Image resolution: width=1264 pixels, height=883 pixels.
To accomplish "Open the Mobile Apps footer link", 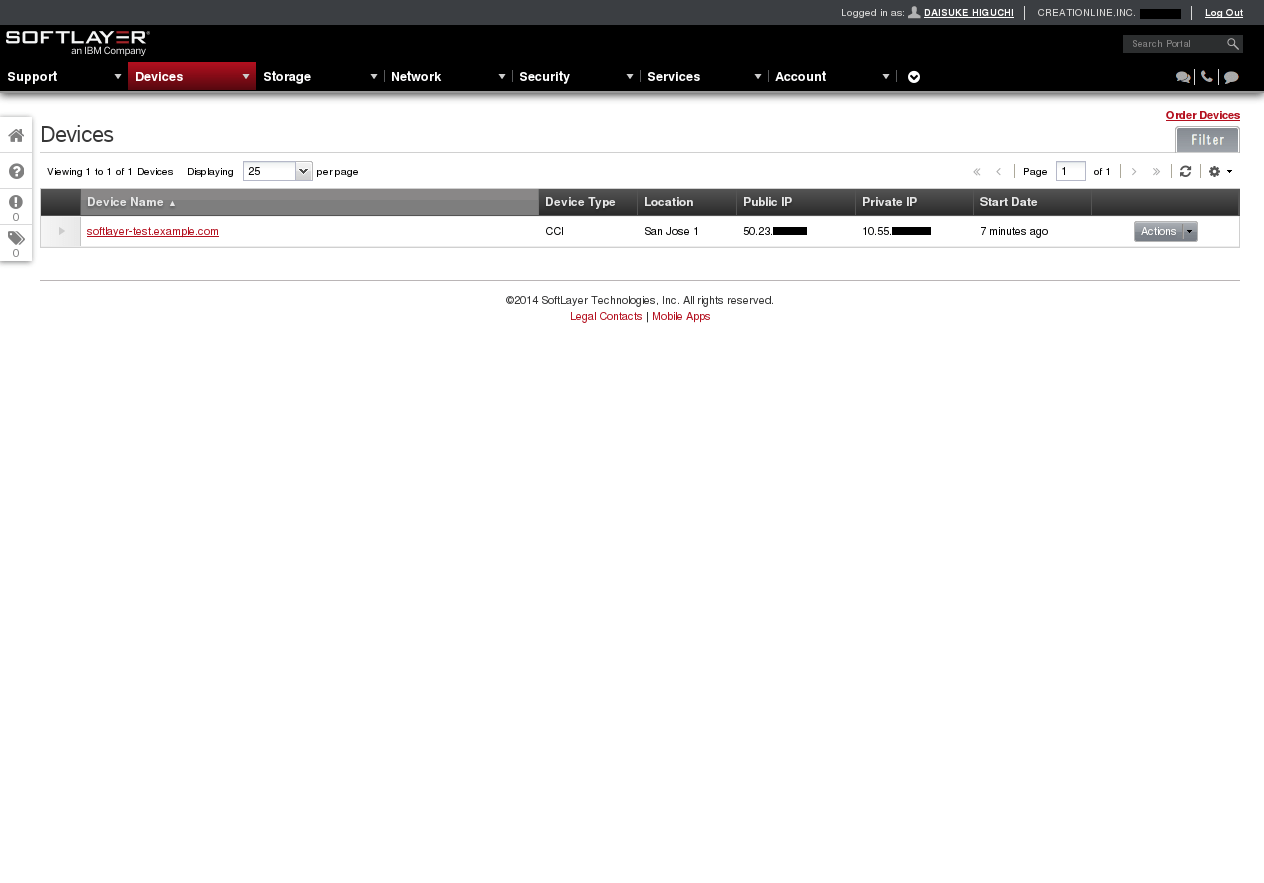I will [x=681, y=316].
